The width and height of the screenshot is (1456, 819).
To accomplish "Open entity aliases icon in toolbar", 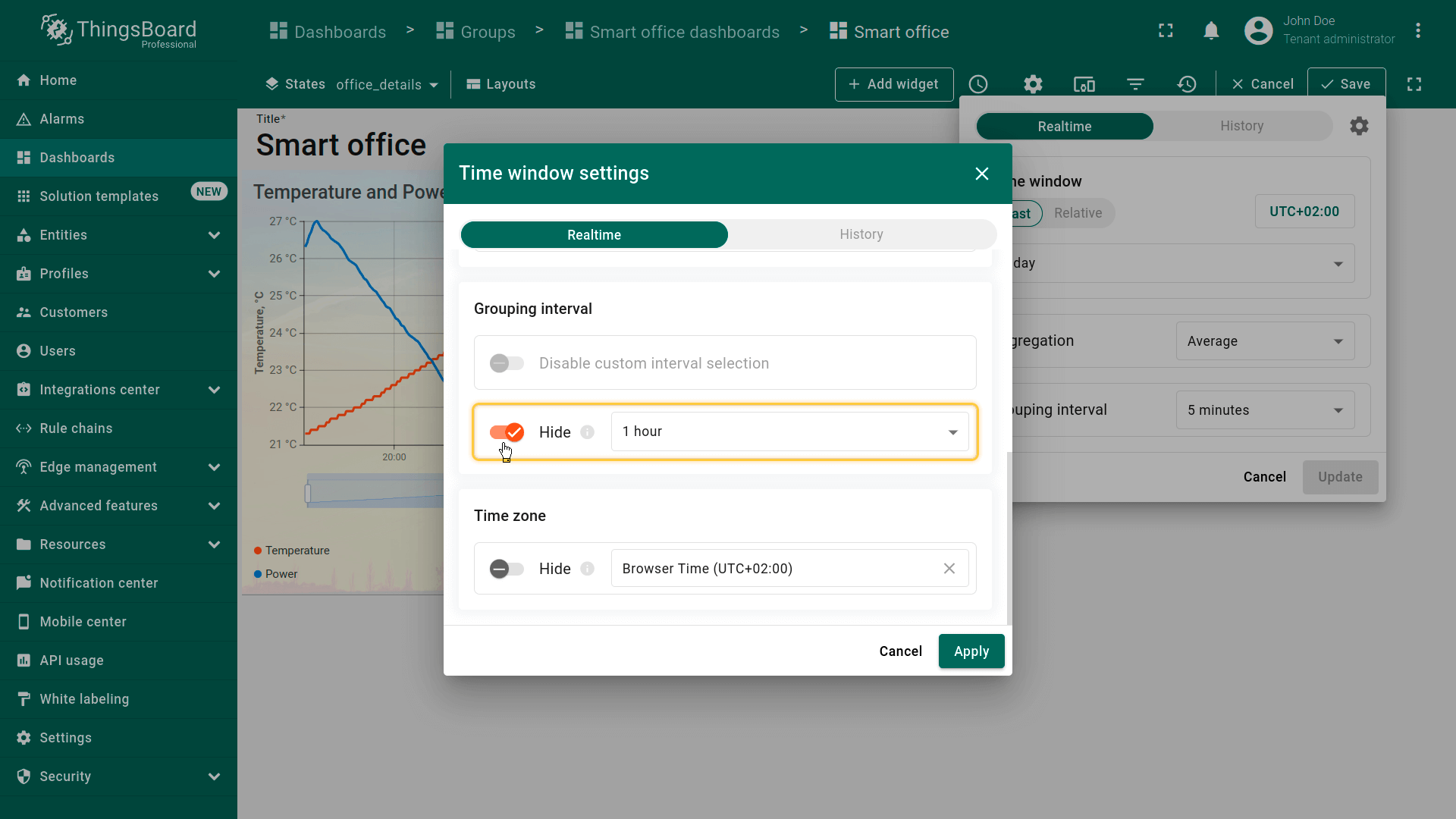I will [1084, 84].
